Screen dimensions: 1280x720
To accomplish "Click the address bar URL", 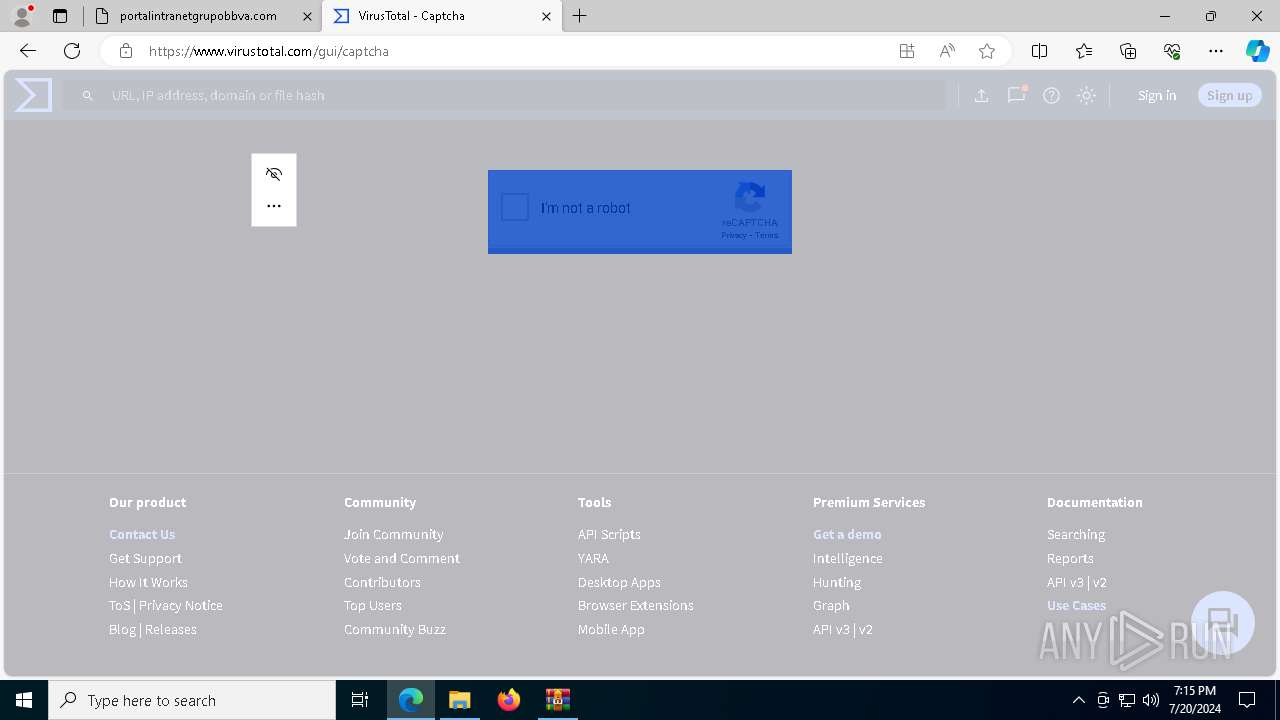I will pos(269,51).
